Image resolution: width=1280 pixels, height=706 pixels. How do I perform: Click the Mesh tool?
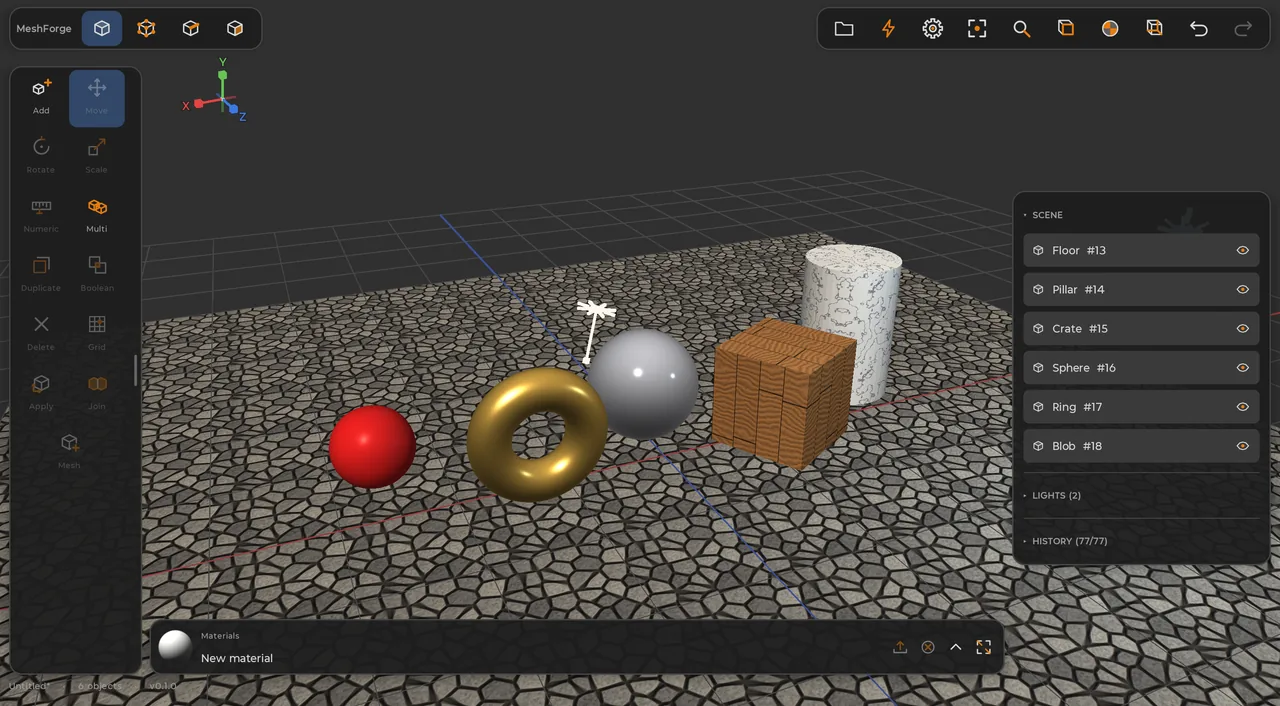(69, 452)
